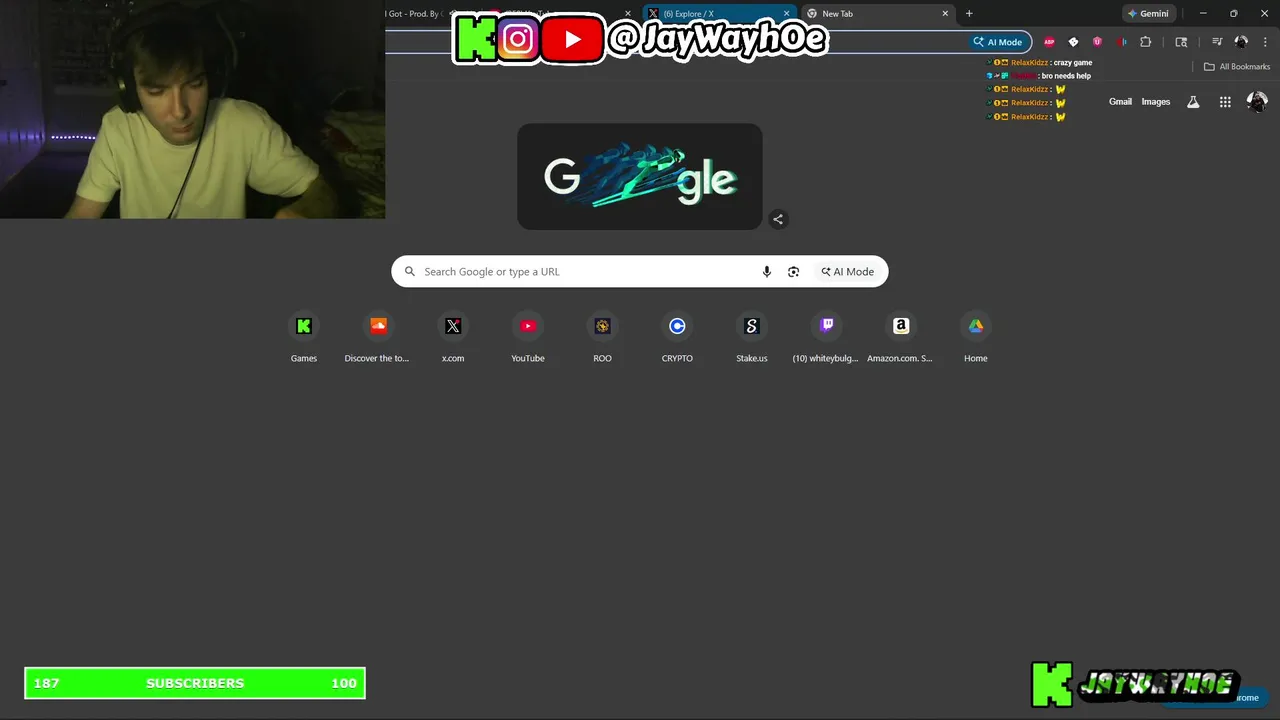Close the Explore / X tab
Image resolution: width=1280 pixels, height=720 pixels.
pyautogui.click(x=786, y=14)
